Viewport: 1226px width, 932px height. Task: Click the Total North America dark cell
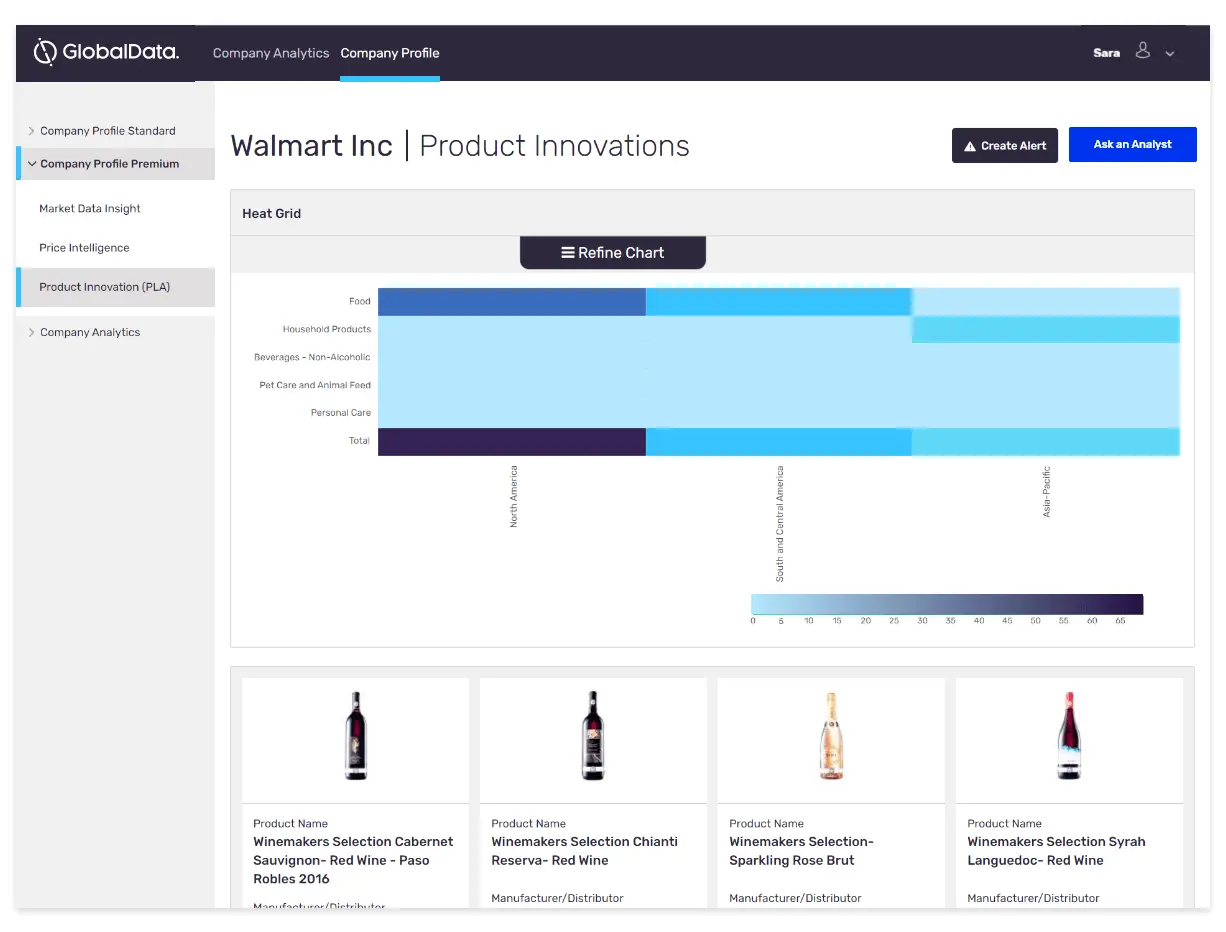(511, 441)
